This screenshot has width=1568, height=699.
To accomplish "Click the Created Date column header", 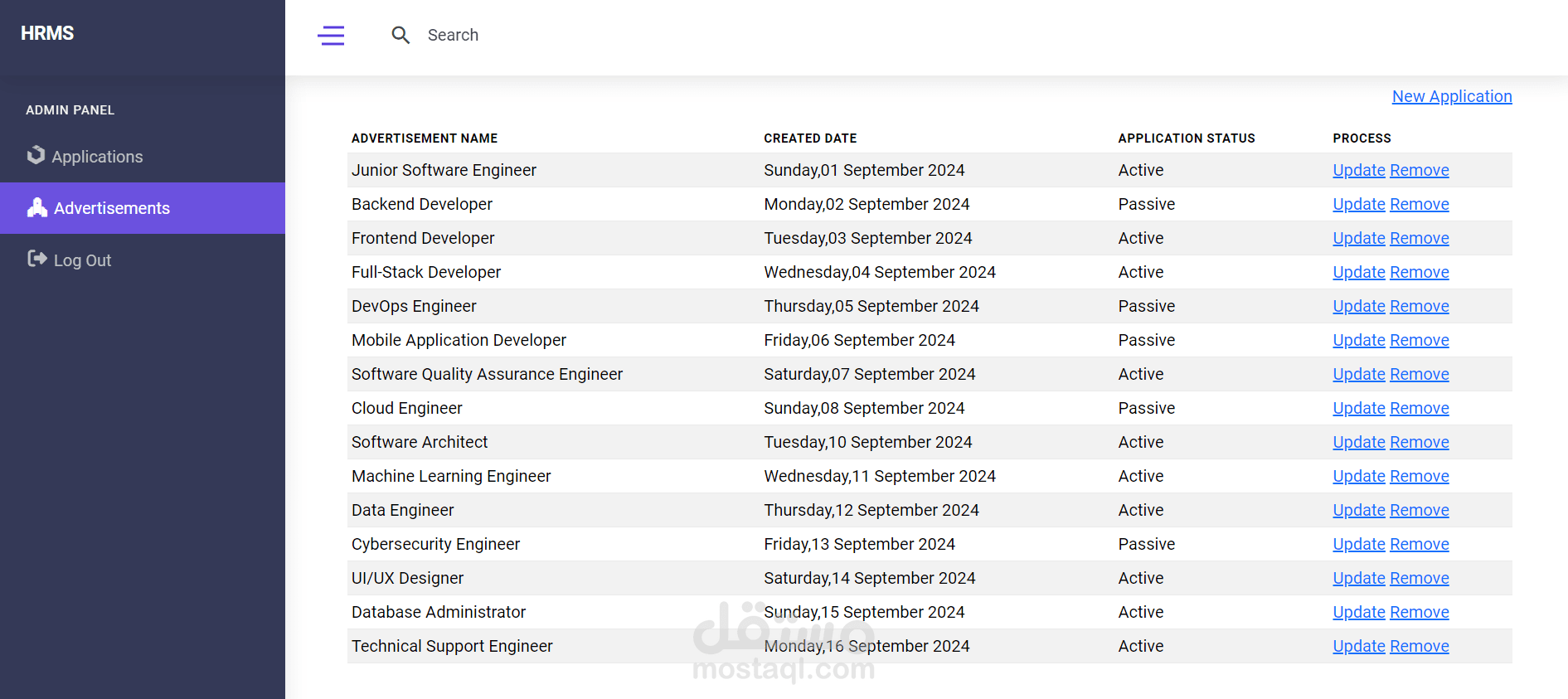I will pyautogui.click(x=810, y=138).
